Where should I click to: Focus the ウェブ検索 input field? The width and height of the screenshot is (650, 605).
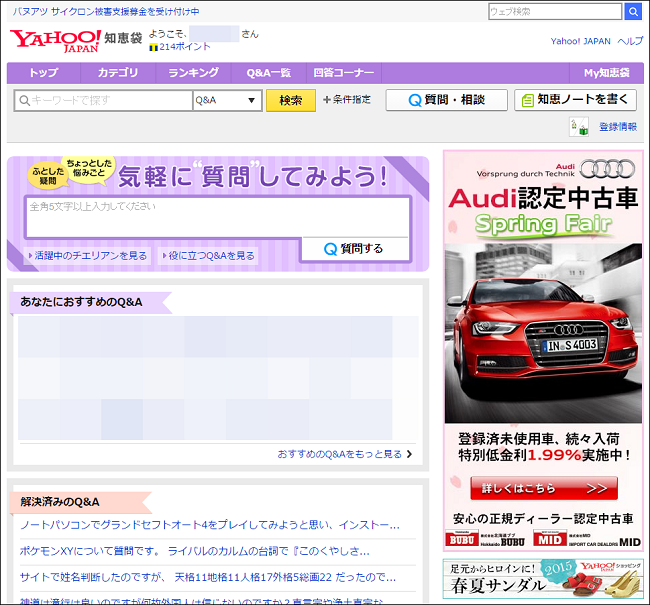[x=555, y=12]
